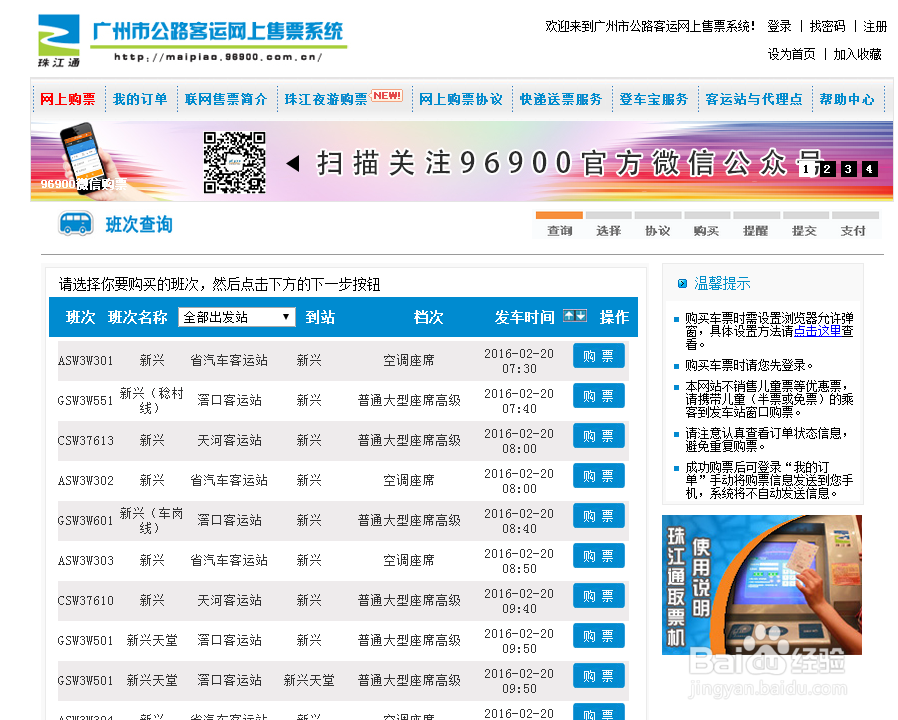Click the 查询 progress step
Screen dimensions: 898x720
(x=560, y=231)
